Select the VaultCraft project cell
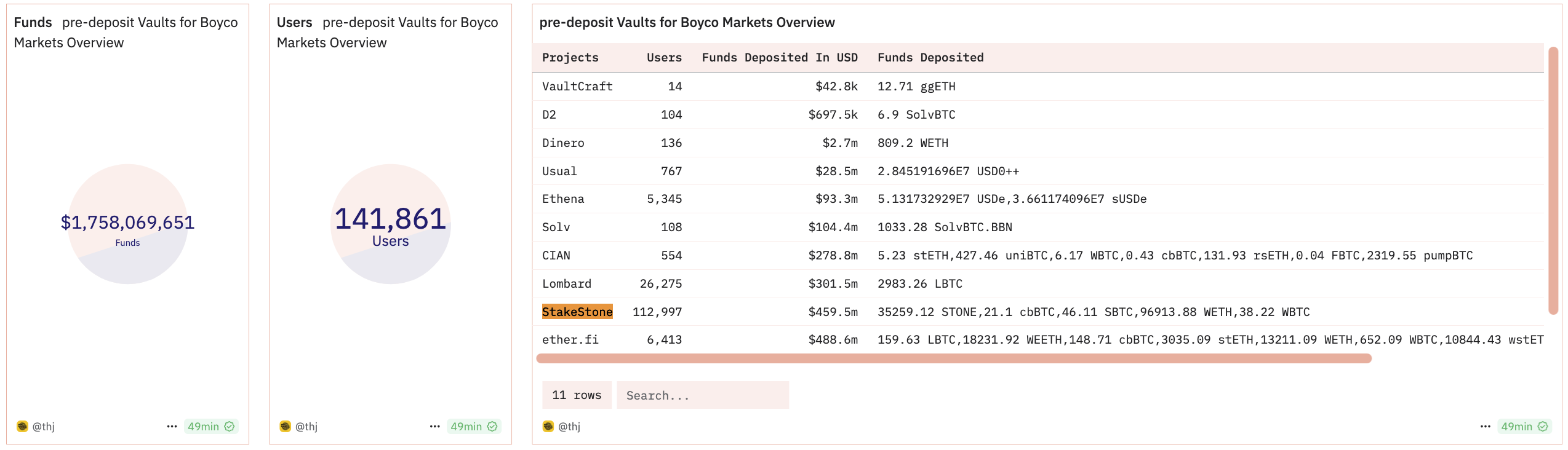This screenshot has width=1568, height=450. point(577,86)
